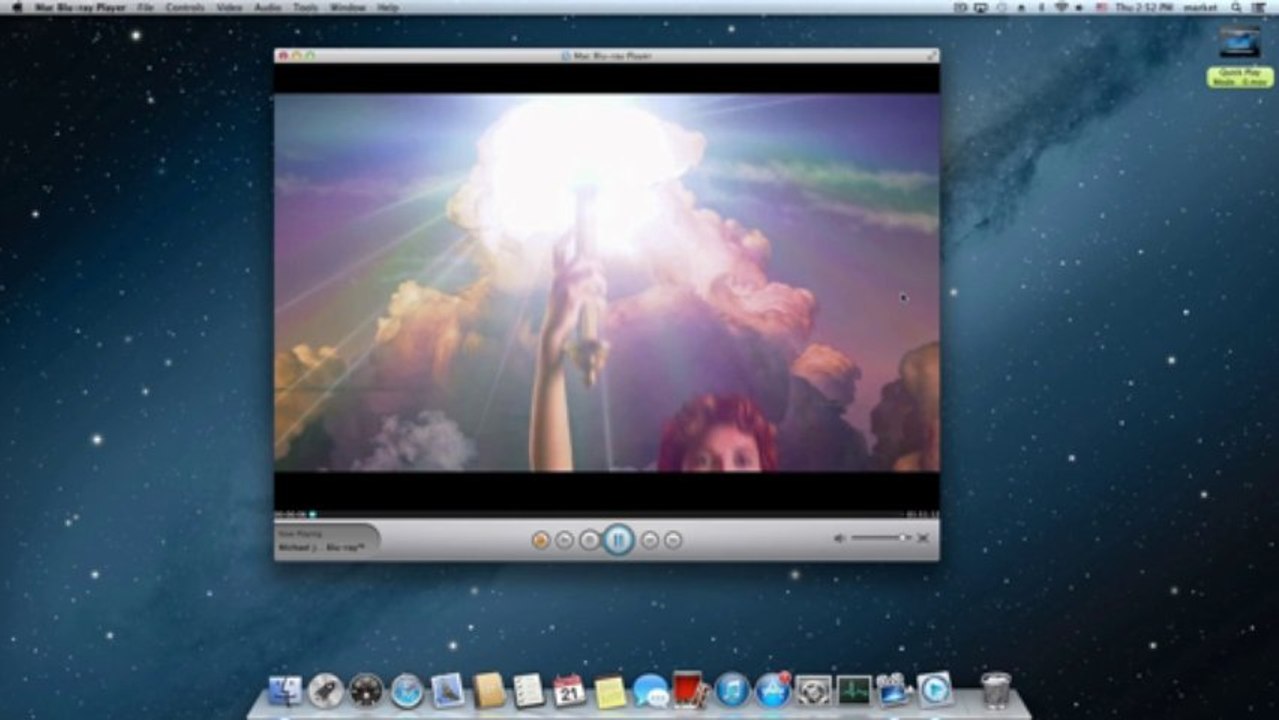Open the Trash in the Dock
Screen dimensions: 1279x720
point(996,690)
